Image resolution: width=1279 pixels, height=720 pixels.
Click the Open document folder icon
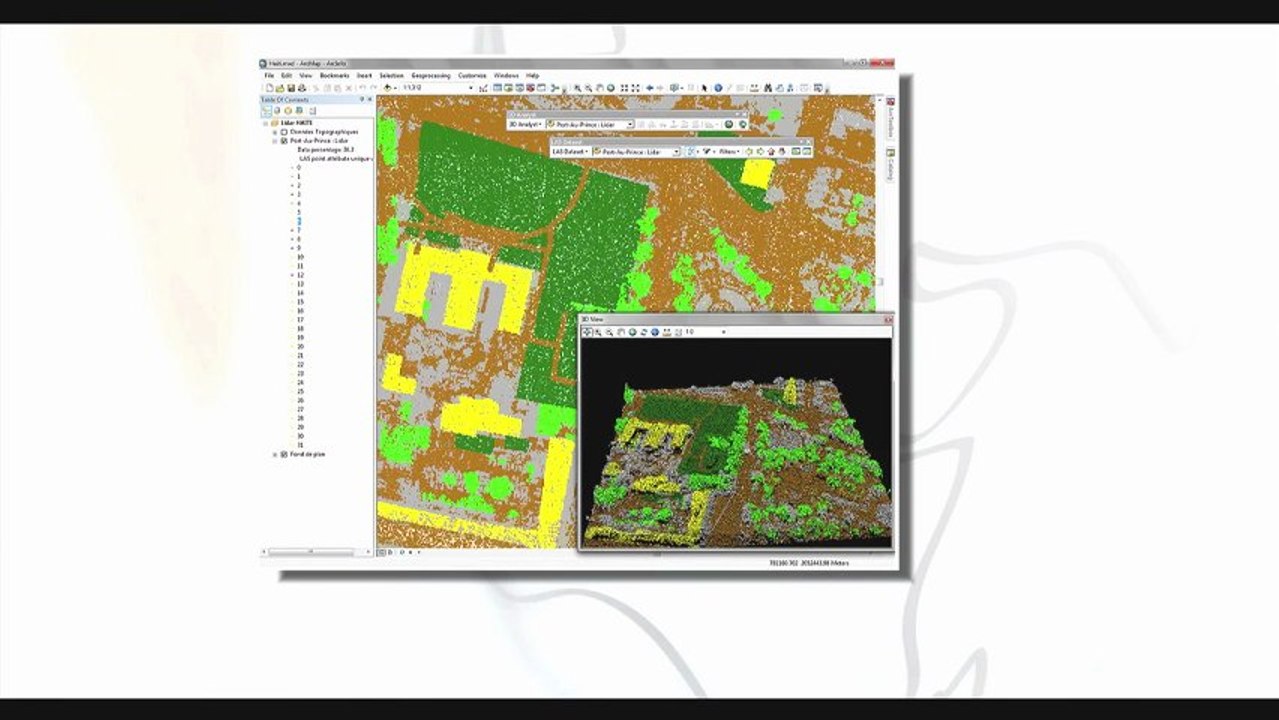tap(280, 88)
